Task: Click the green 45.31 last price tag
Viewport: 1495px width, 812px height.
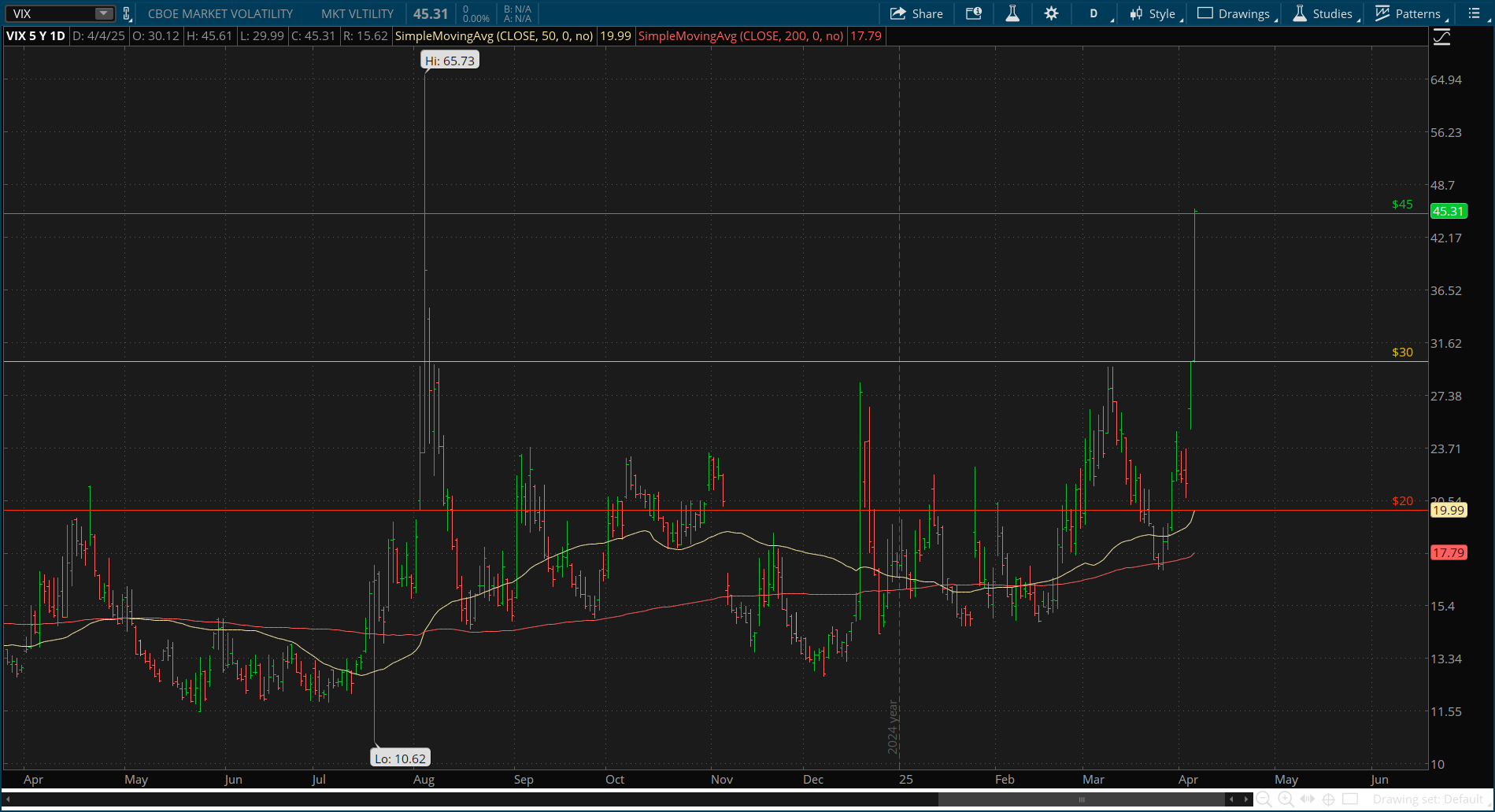Action: (x=1449, y=211)
